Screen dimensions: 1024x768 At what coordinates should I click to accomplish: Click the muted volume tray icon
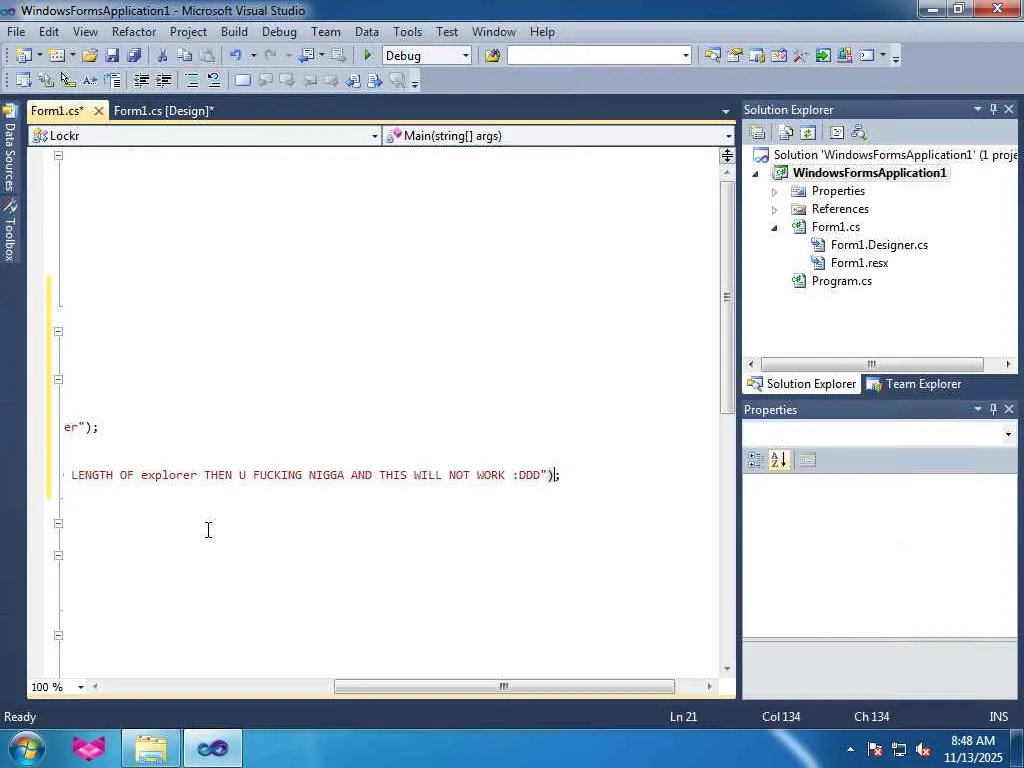[923, 750]
